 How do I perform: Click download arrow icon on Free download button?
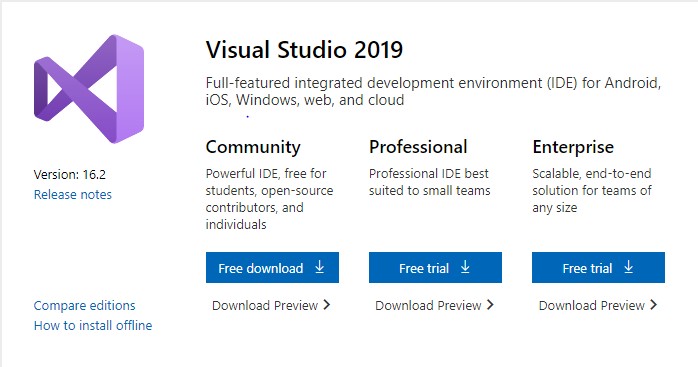(x=320, y=267)
